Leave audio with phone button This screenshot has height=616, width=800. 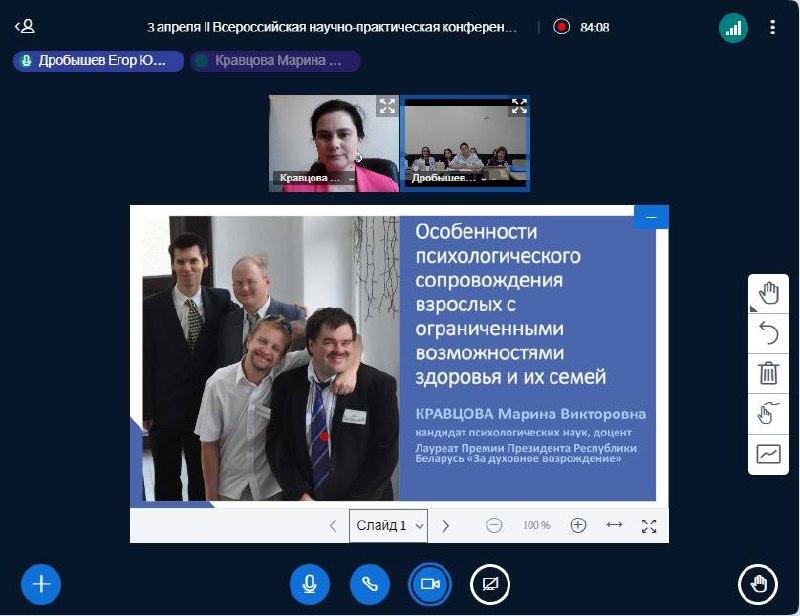tap(370, 584)
